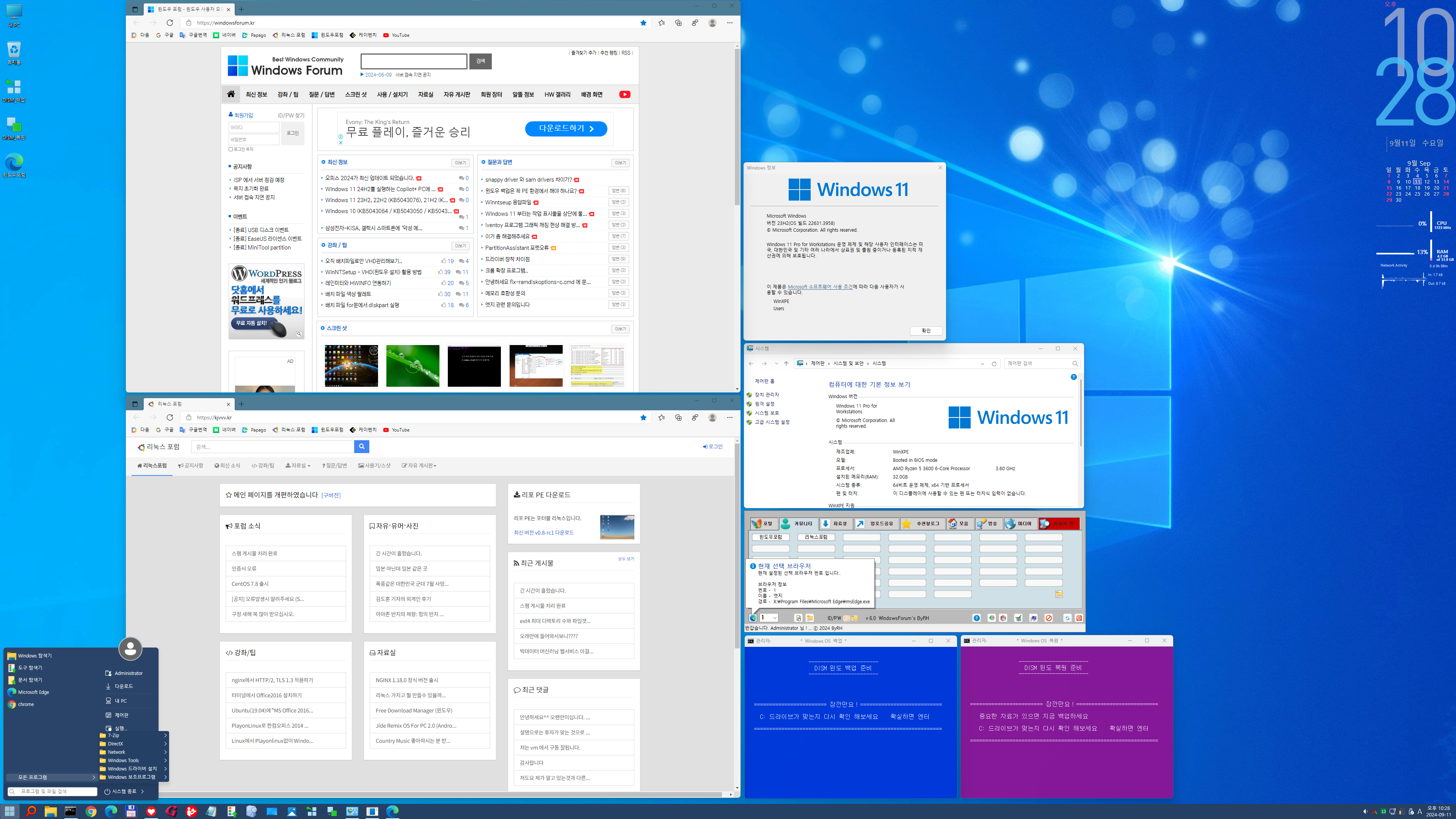Switch to the 자료실 tab in the launcher
Viewport: 1456px width, 819px height.
click(836, 523)
